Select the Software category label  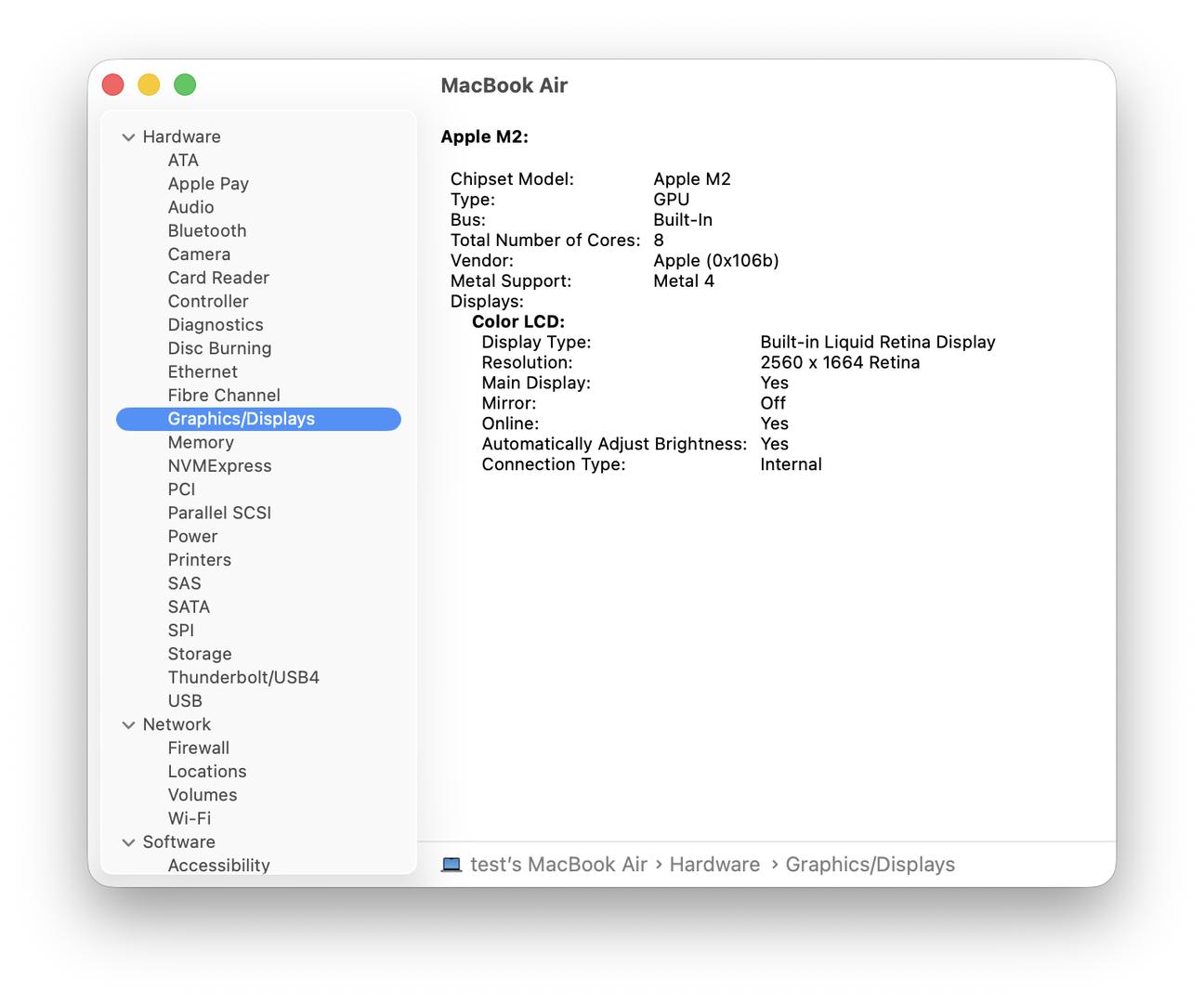coord(178,842)
